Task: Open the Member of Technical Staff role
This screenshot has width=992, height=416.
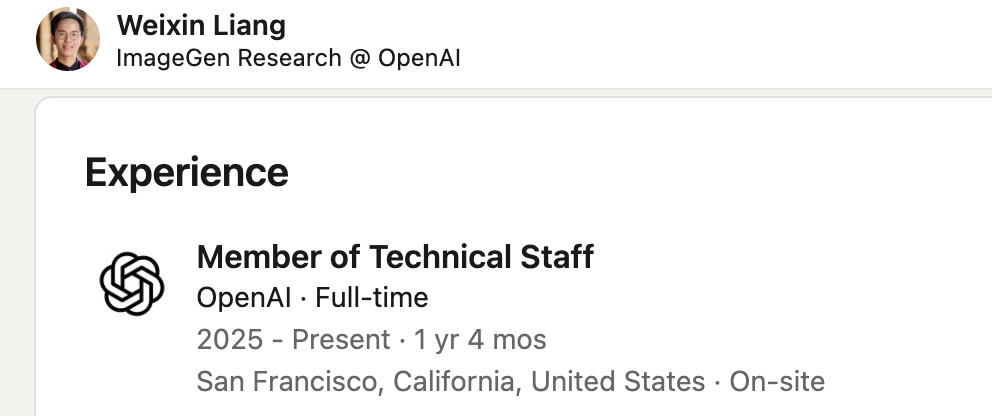Action: [395, 257]
